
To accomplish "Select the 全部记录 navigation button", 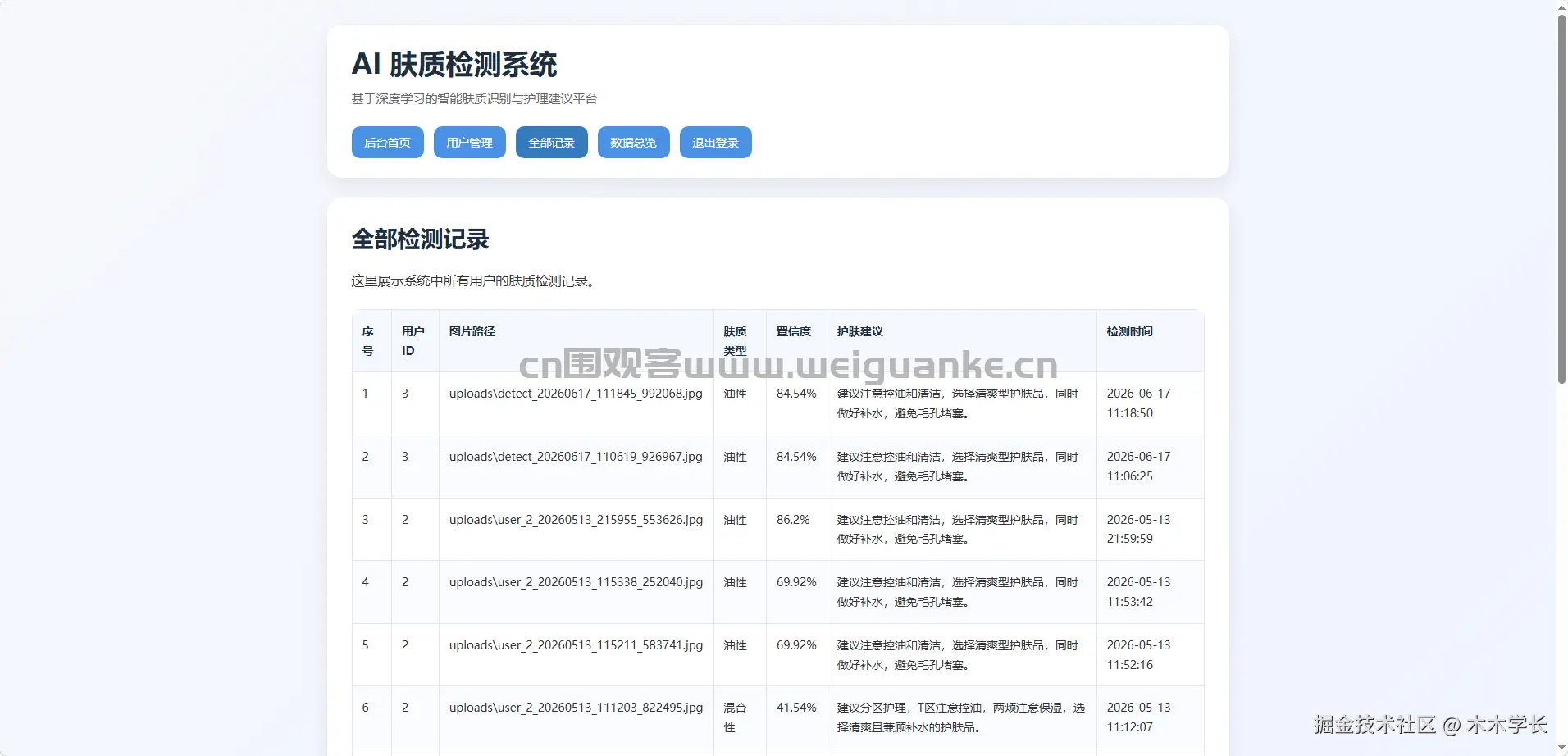I will 551,143.
